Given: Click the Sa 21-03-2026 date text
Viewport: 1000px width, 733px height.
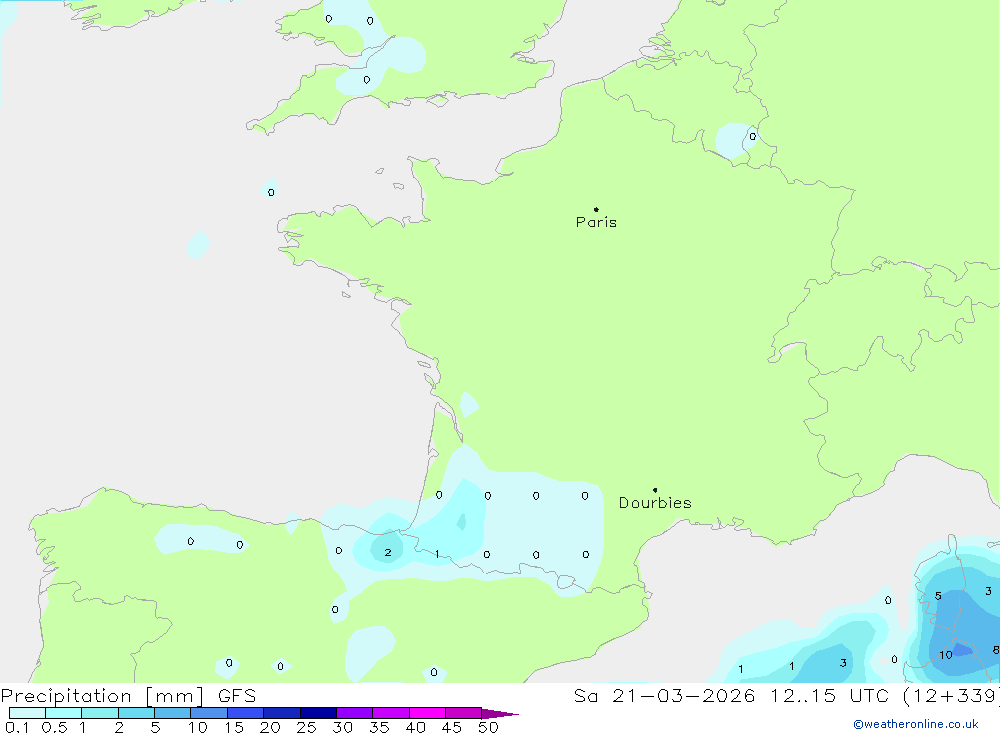Looking at the screenshot, I should pos(664,696).
